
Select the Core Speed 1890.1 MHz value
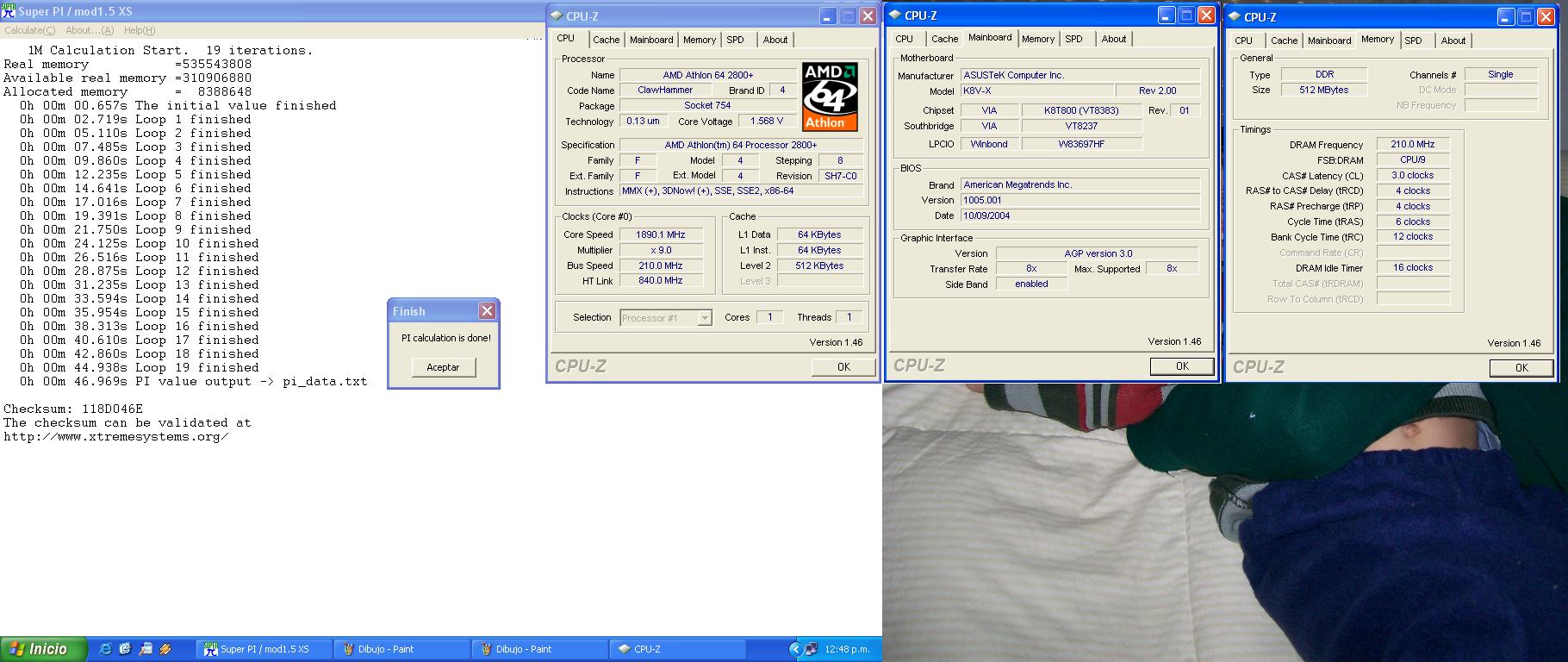pyautogui.click(x=661, y=234)
